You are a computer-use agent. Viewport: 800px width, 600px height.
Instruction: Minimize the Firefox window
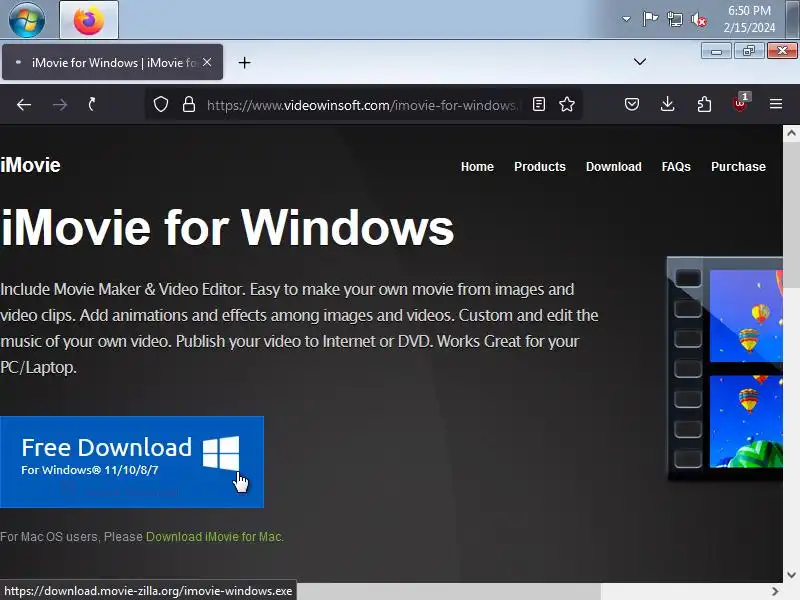716,51
